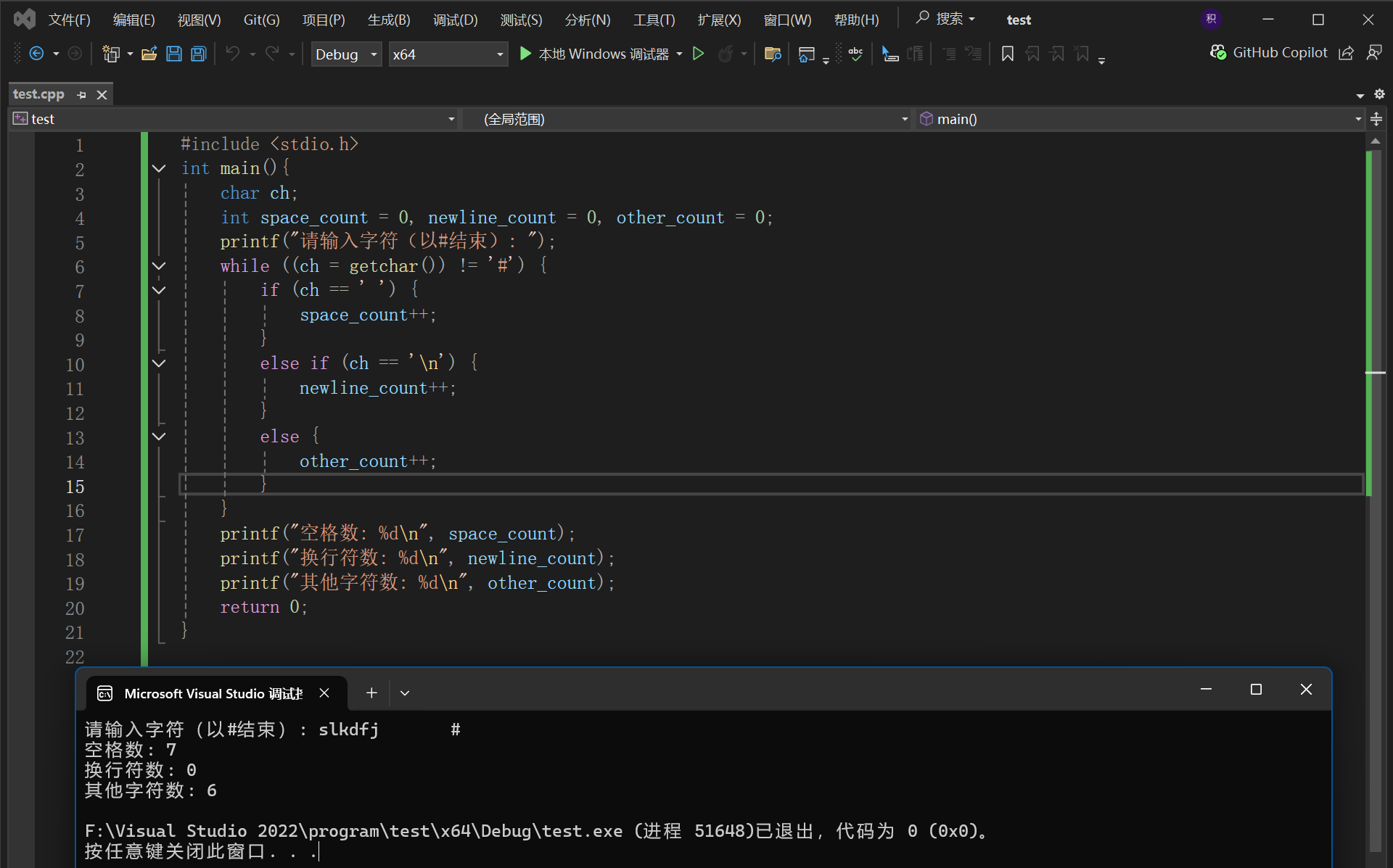This screenshot has width=1393, height=868.
Task: Open the 生成(B) menu
Action: tap(389, 20)
